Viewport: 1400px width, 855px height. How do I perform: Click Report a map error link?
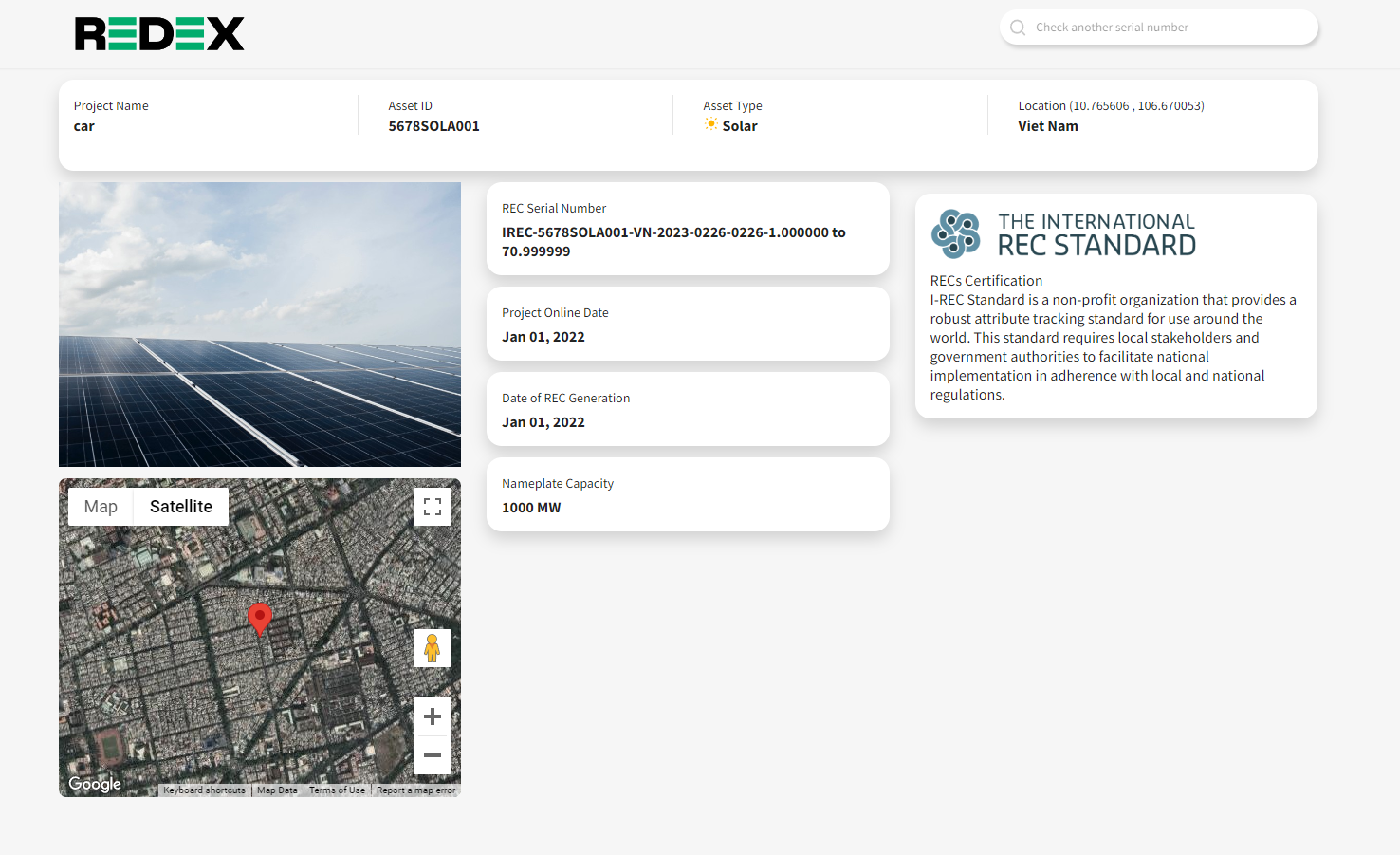coord(415,790)
